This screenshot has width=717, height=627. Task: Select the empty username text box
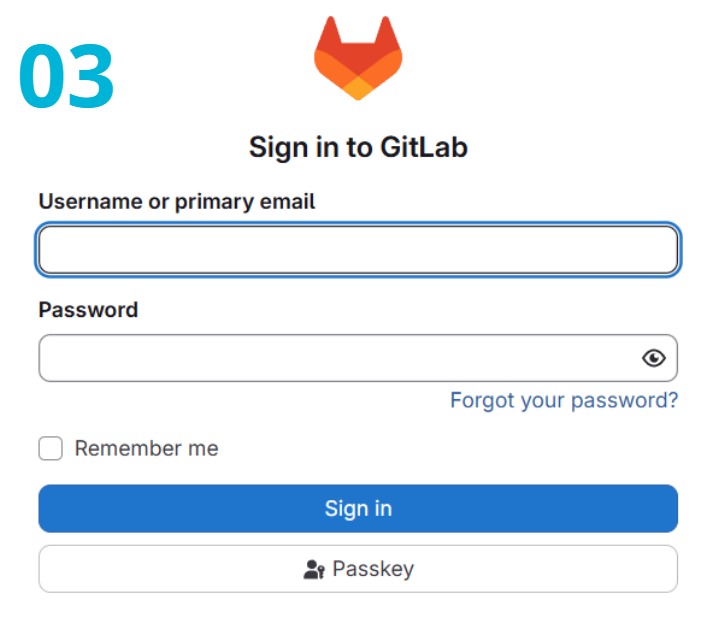[x=358, y=250]
